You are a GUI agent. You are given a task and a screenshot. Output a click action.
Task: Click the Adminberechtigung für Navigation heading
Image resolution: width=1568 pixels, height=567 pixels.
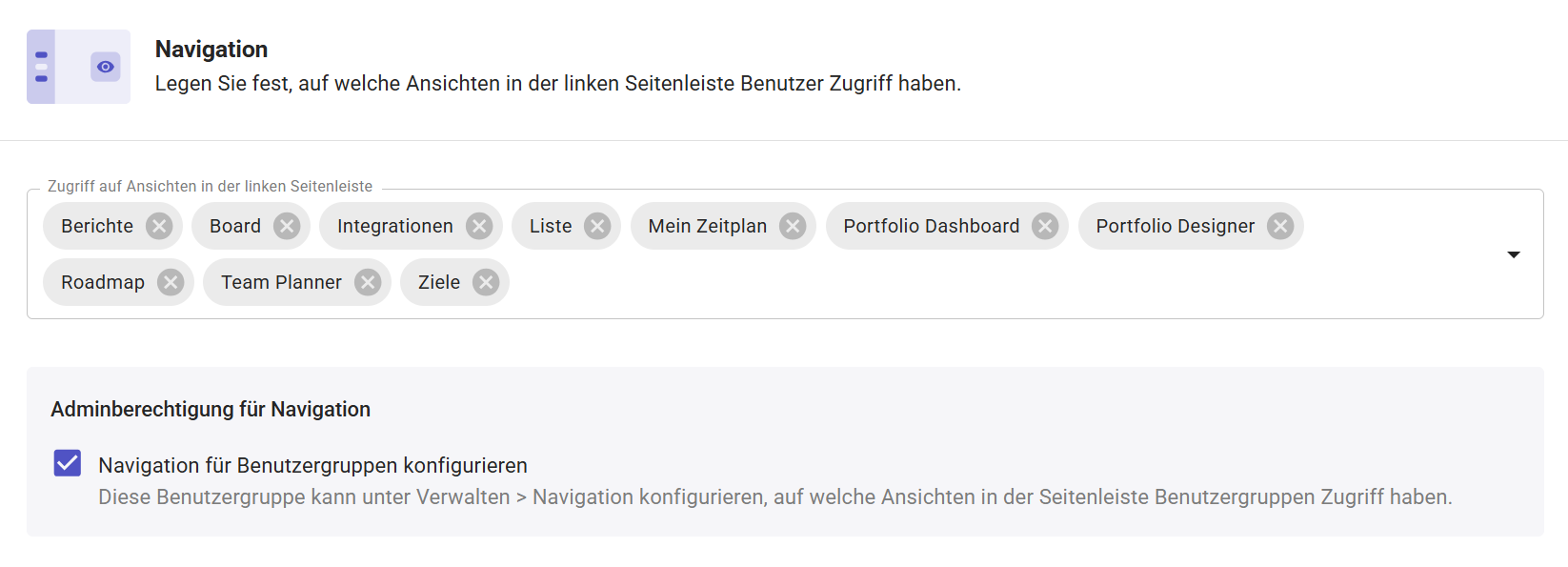coord(211,409)
